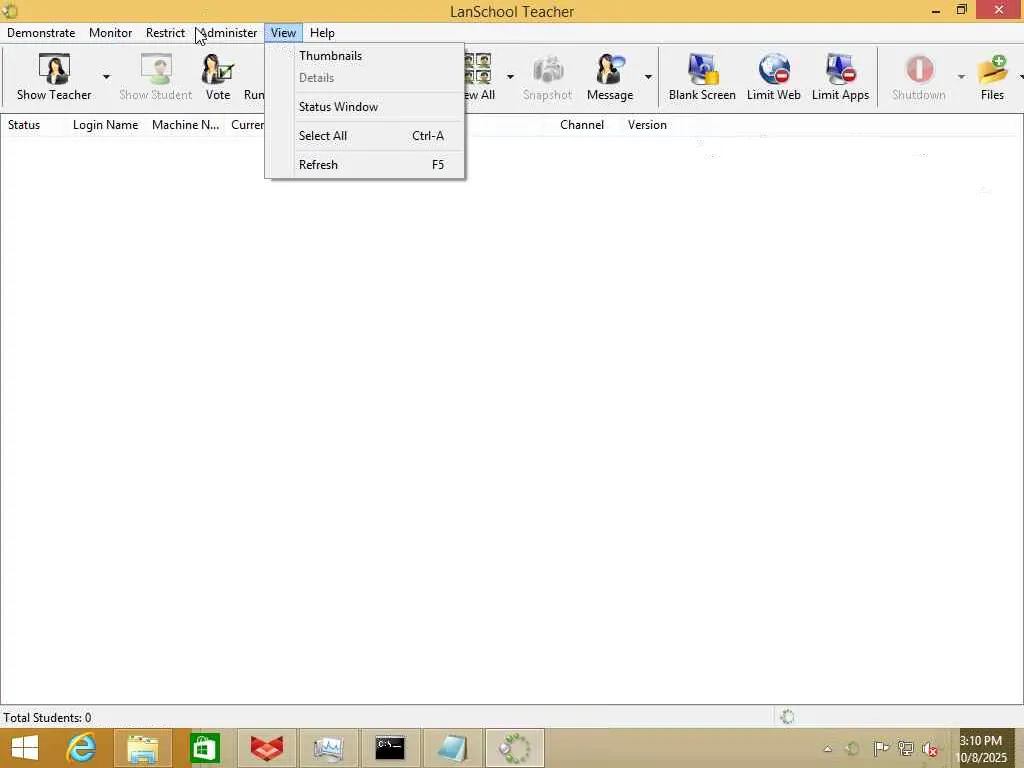Expand the View All dropdown arrow
This screenshot has height=768, width=1024.
(510, 77)
